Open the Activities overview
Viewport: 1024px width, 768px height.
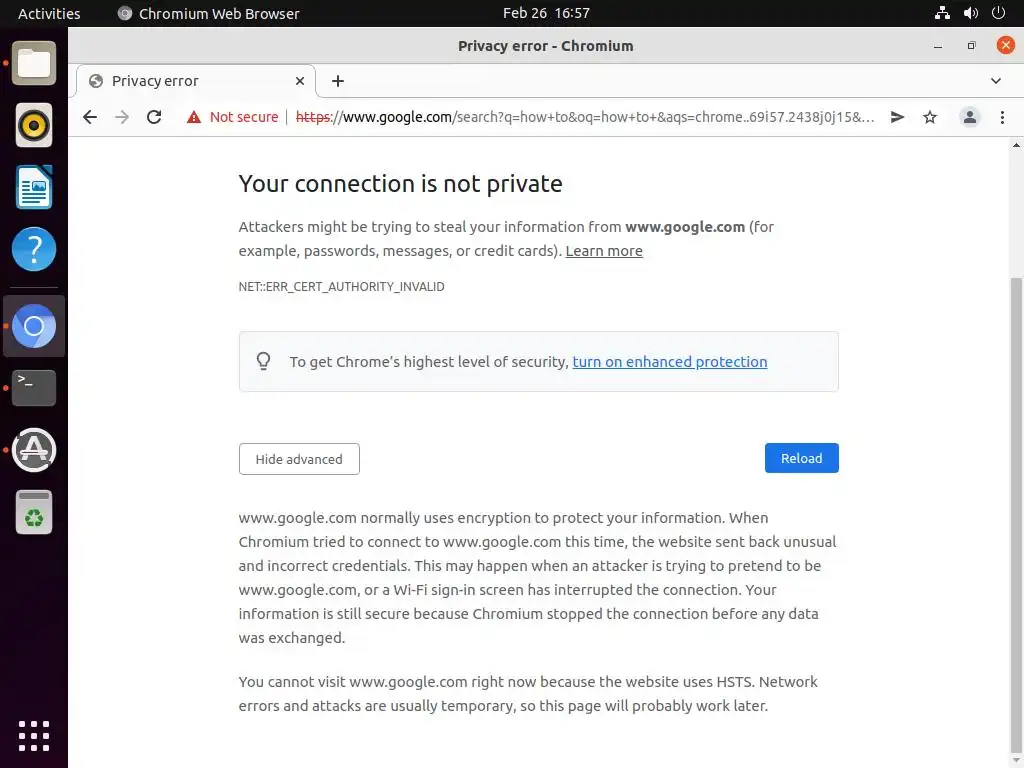pos(49,13)
